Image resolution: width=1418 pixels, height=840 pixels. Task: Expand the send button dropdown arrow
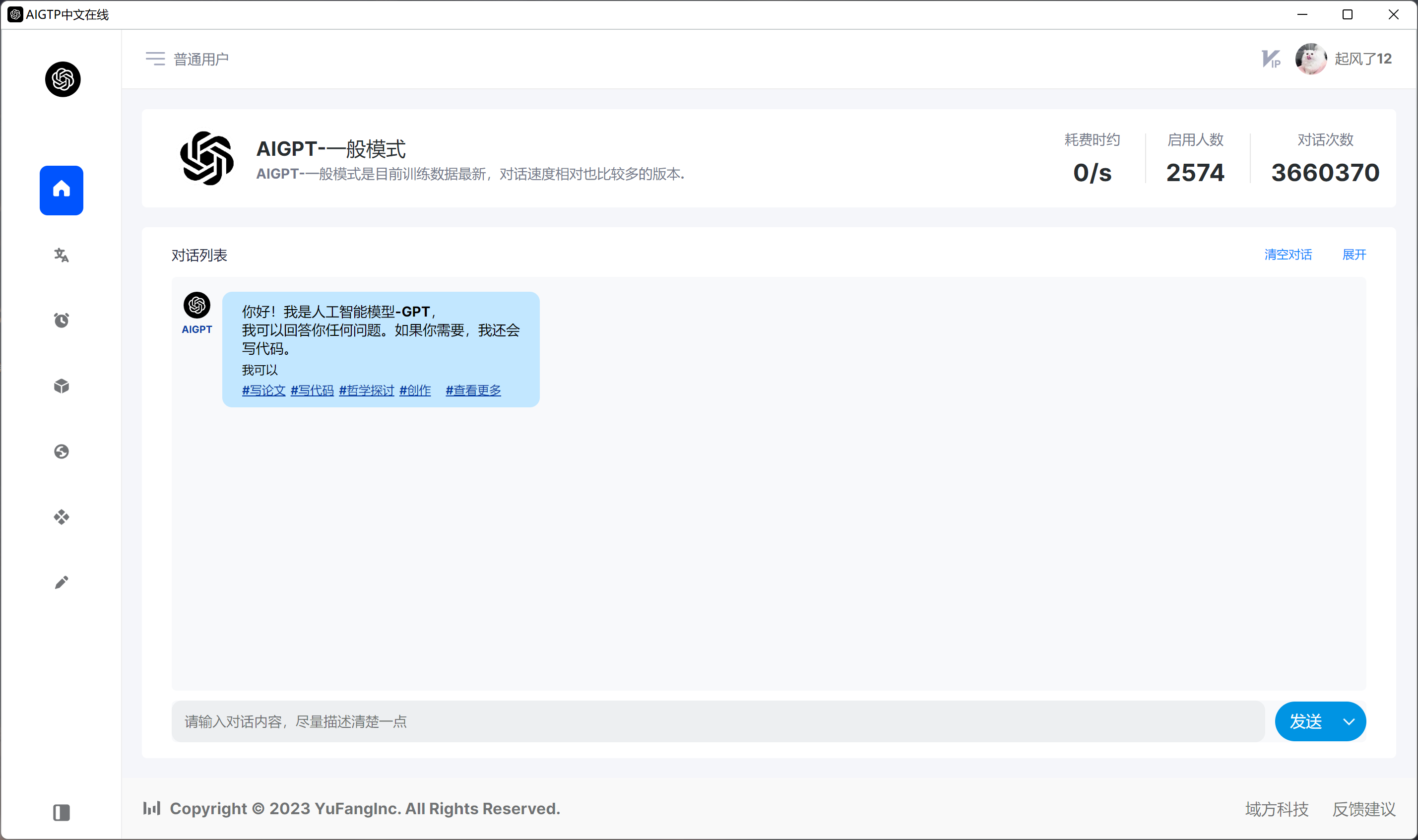pyautogui.click(x=1349, y=721)
